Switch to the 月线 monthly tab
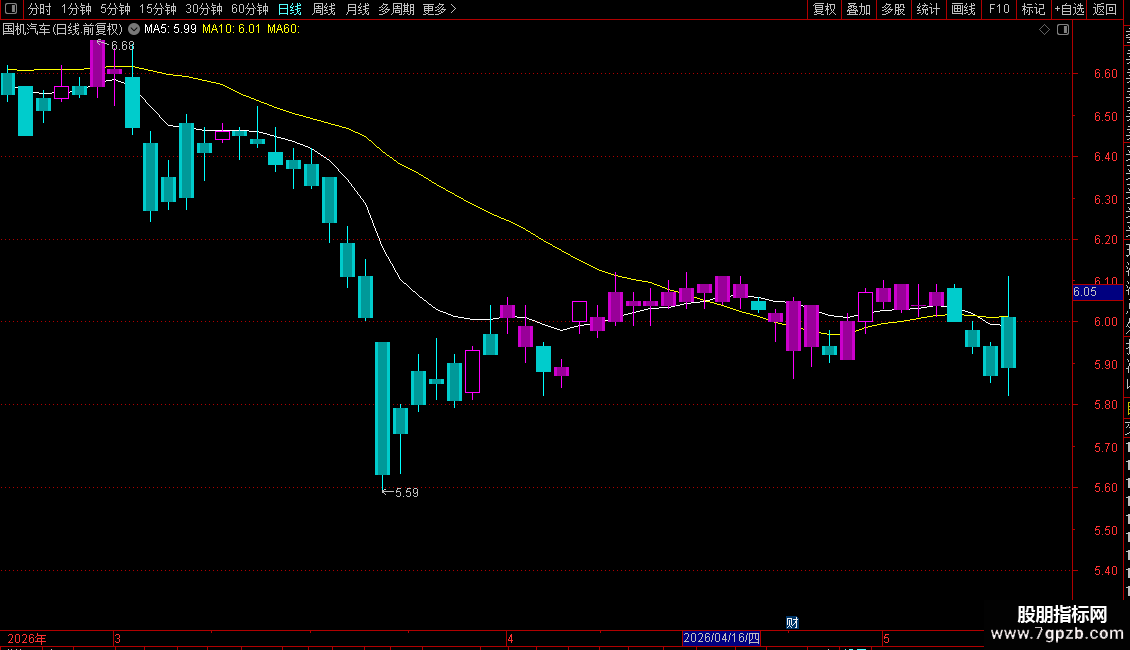 (357, 9)
